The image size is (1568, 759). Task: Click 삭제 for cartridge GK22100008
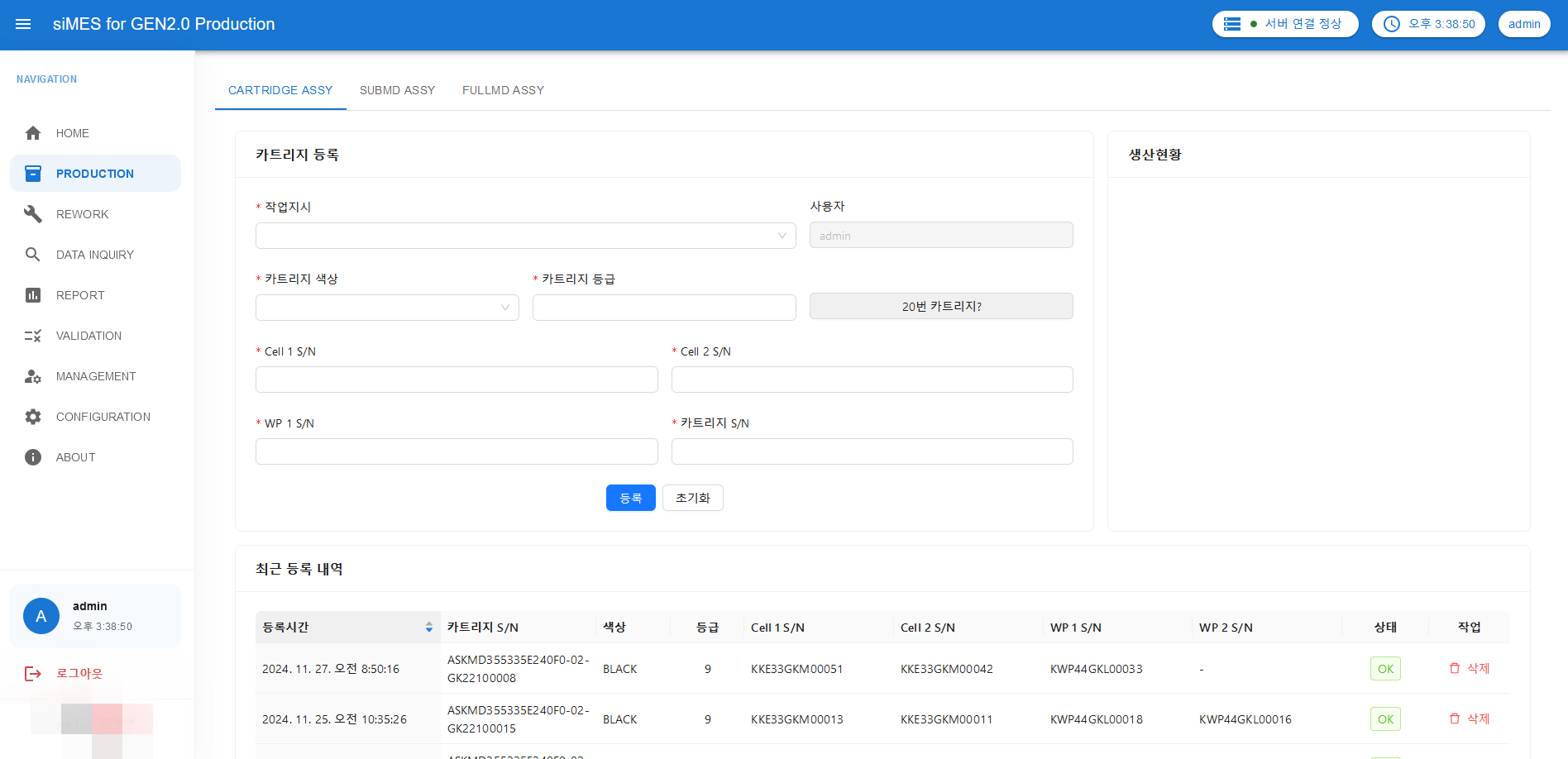[x=1470, y=668]
